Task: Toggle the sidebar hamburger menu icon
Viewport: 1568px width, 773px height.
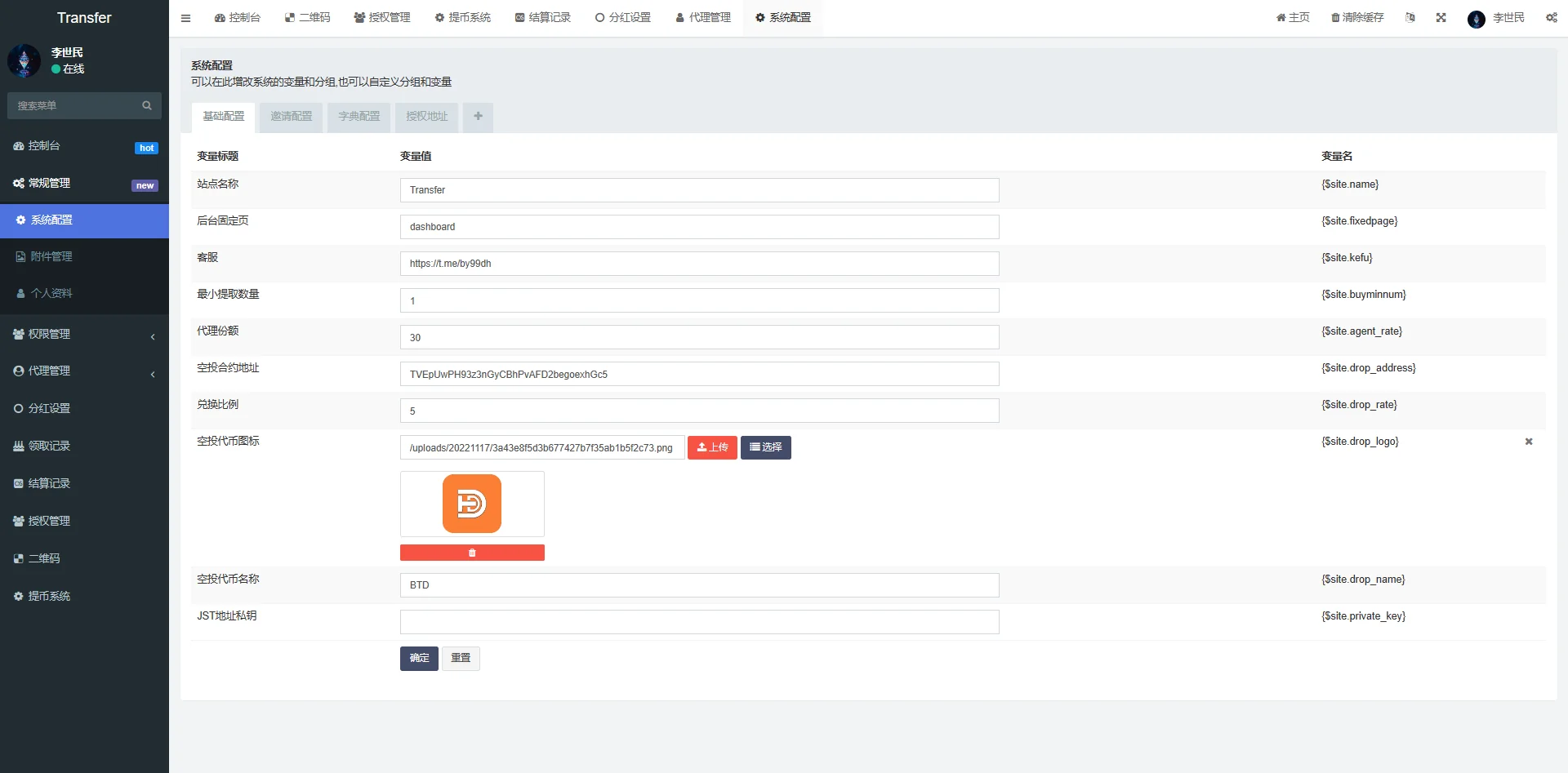Action: coord(185,18)
